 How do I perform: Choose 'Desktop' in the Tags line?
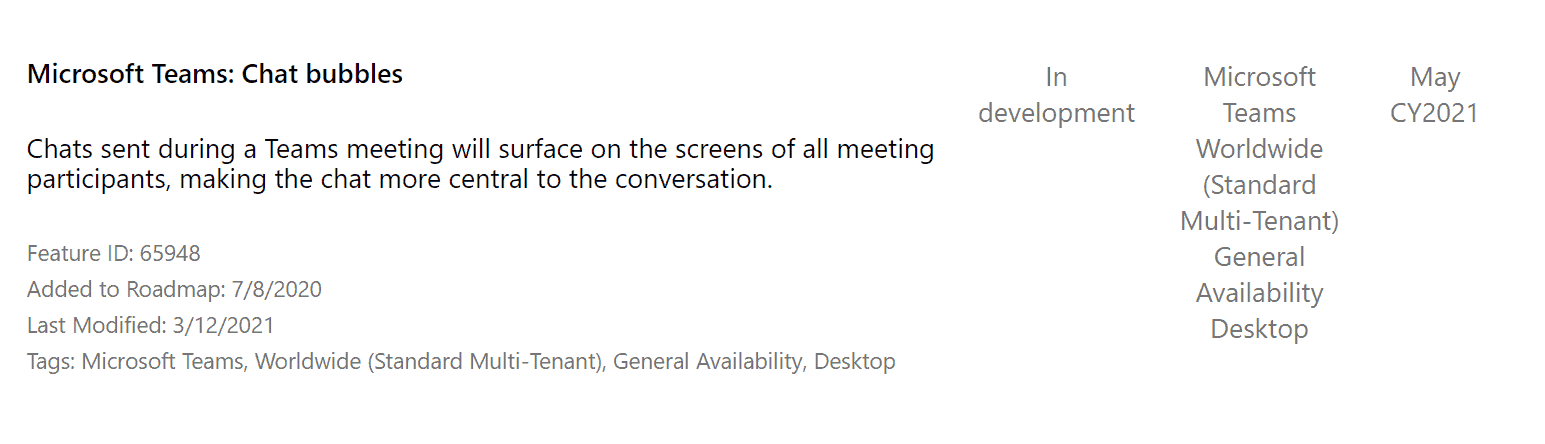click(855, 362)
